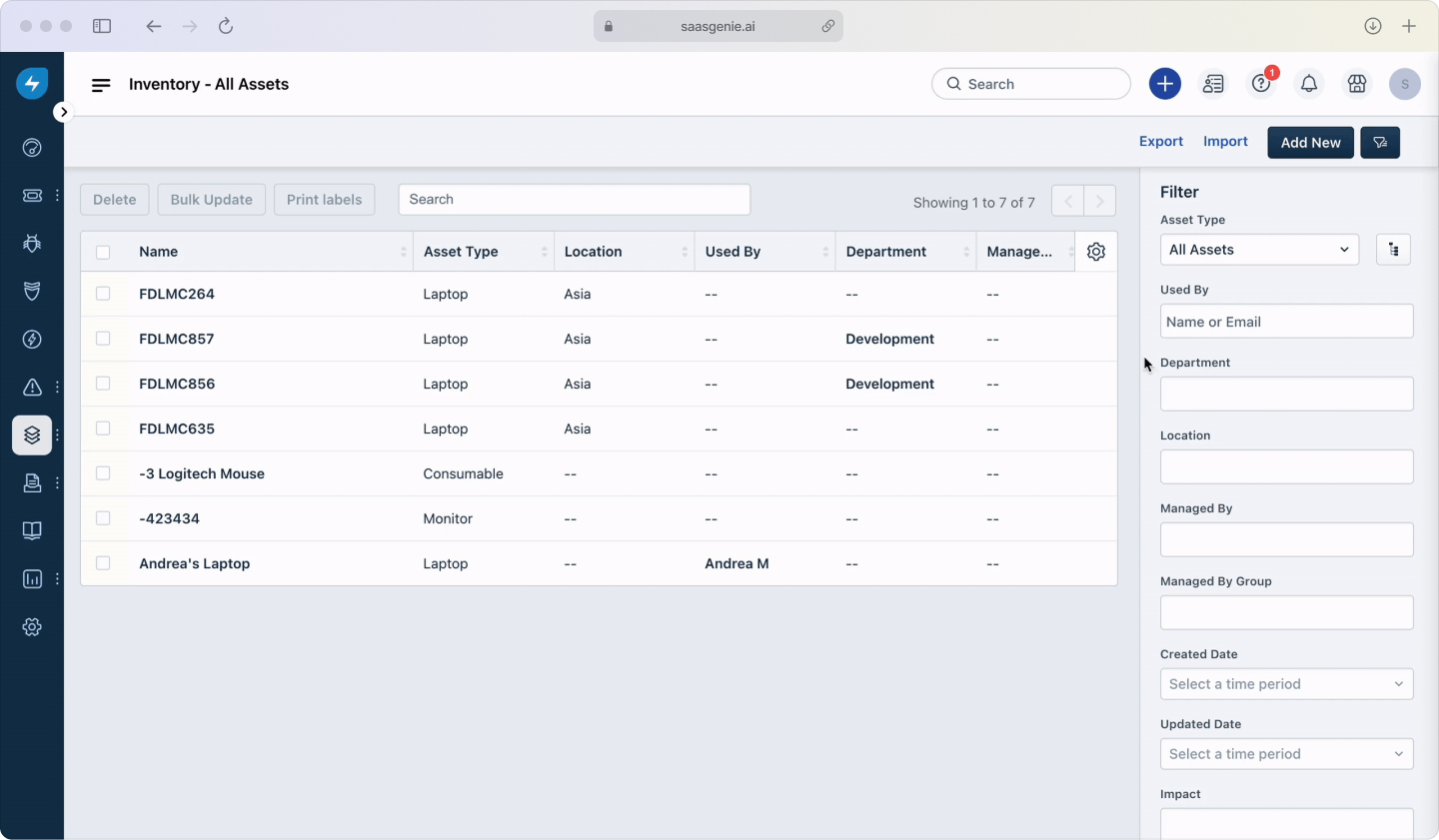The image size is (1439, 840).
Task: Open the analytics reports sidebar icon
Action: 31,578
